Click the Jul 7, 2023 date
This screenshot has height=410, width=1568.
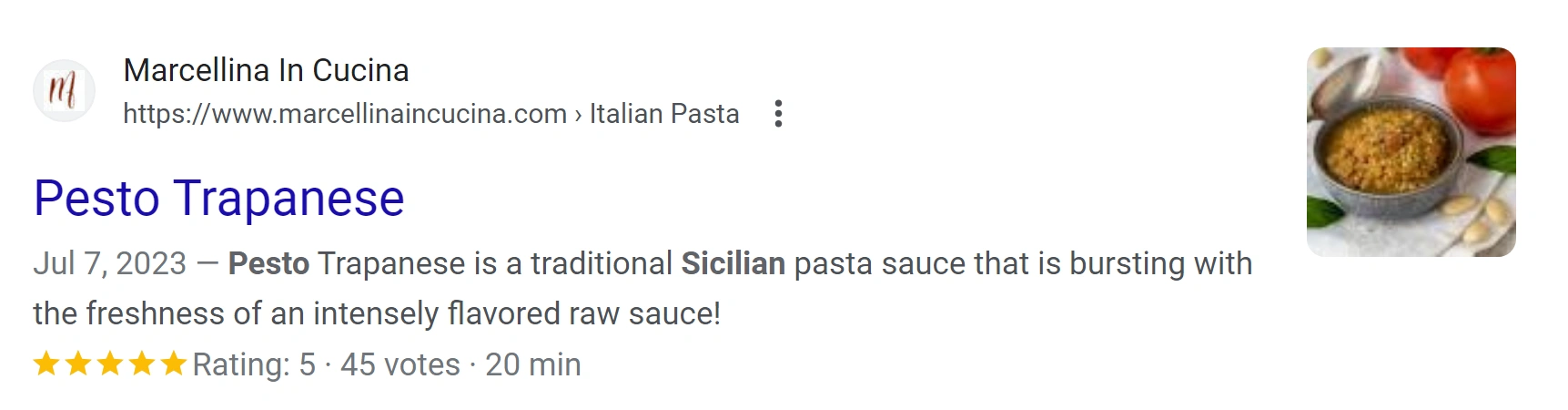click(110, 263)
